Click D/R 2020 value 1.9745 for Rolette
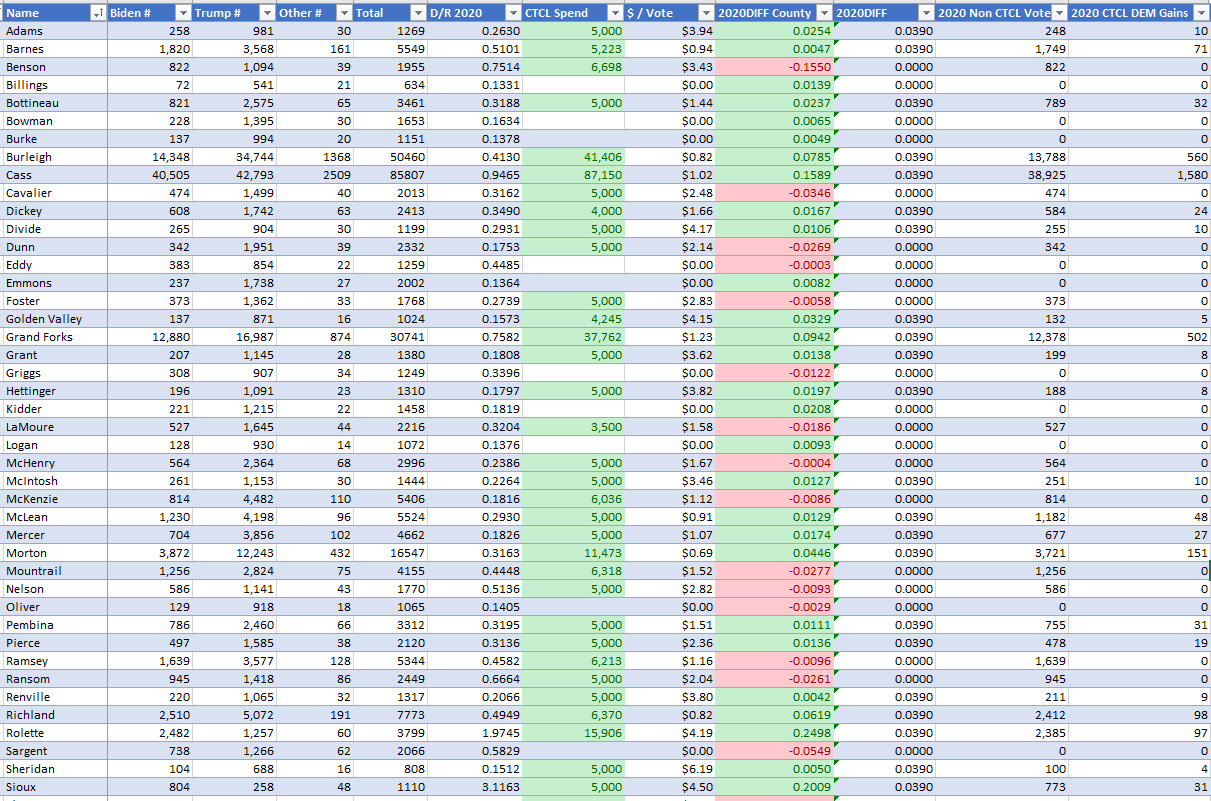The height and width of the screenshot is (801, 1211). [x=476, y=733]
